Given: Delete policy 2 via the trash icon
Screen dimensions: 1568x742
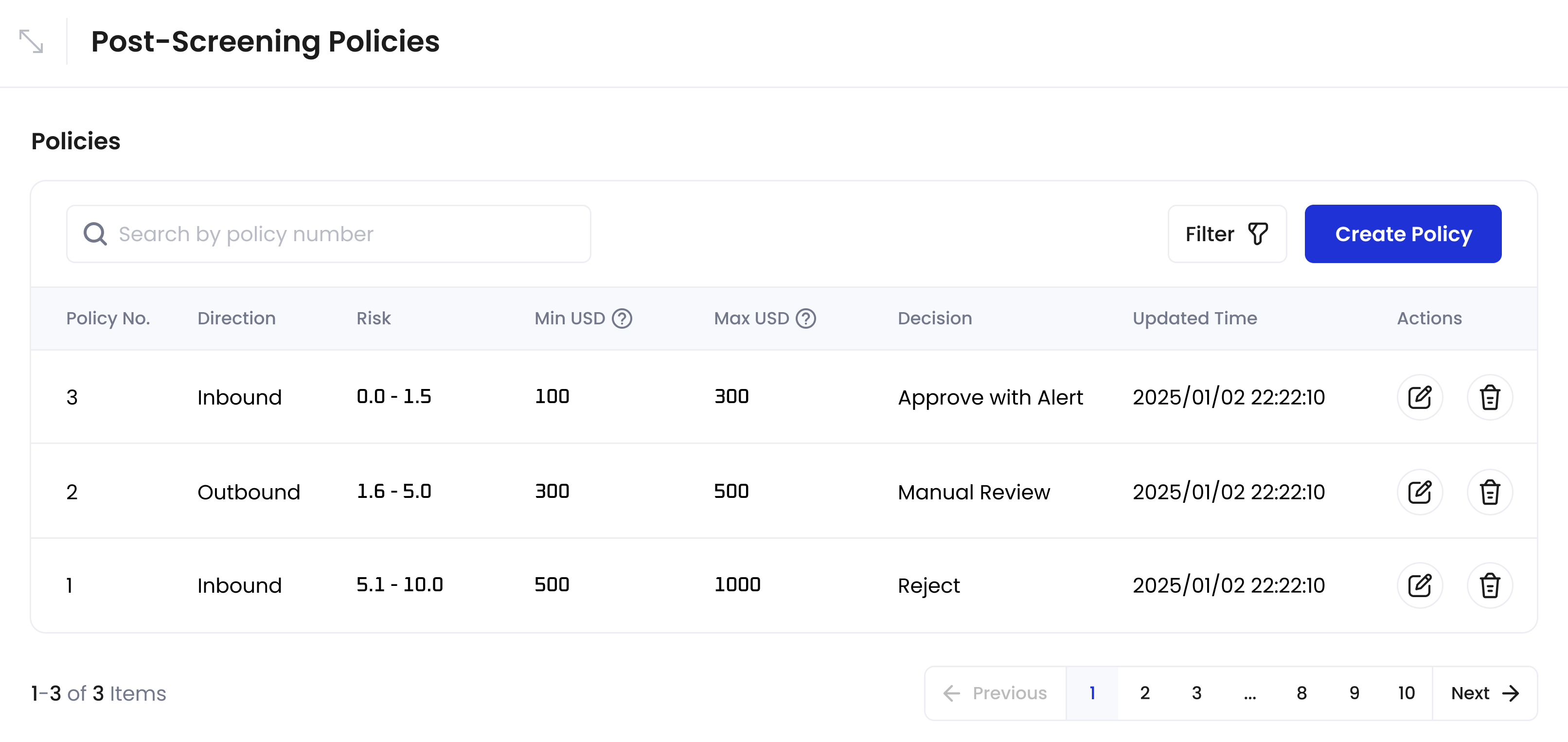Looking at the screenshot, I should point(1490,491).
